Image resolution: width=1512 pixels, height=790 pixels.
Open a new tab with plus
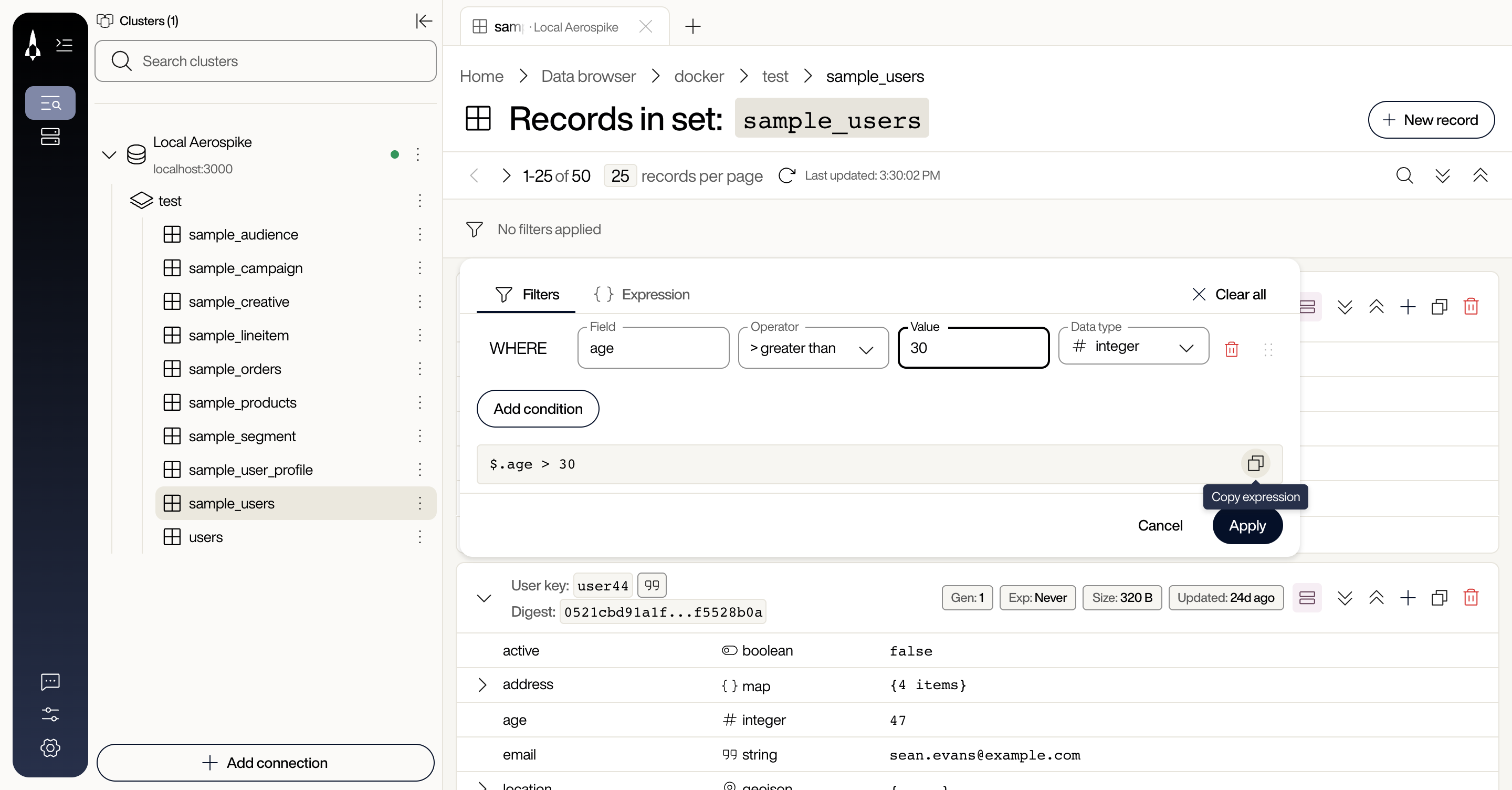pyautogui.click(x=692, y=26)
